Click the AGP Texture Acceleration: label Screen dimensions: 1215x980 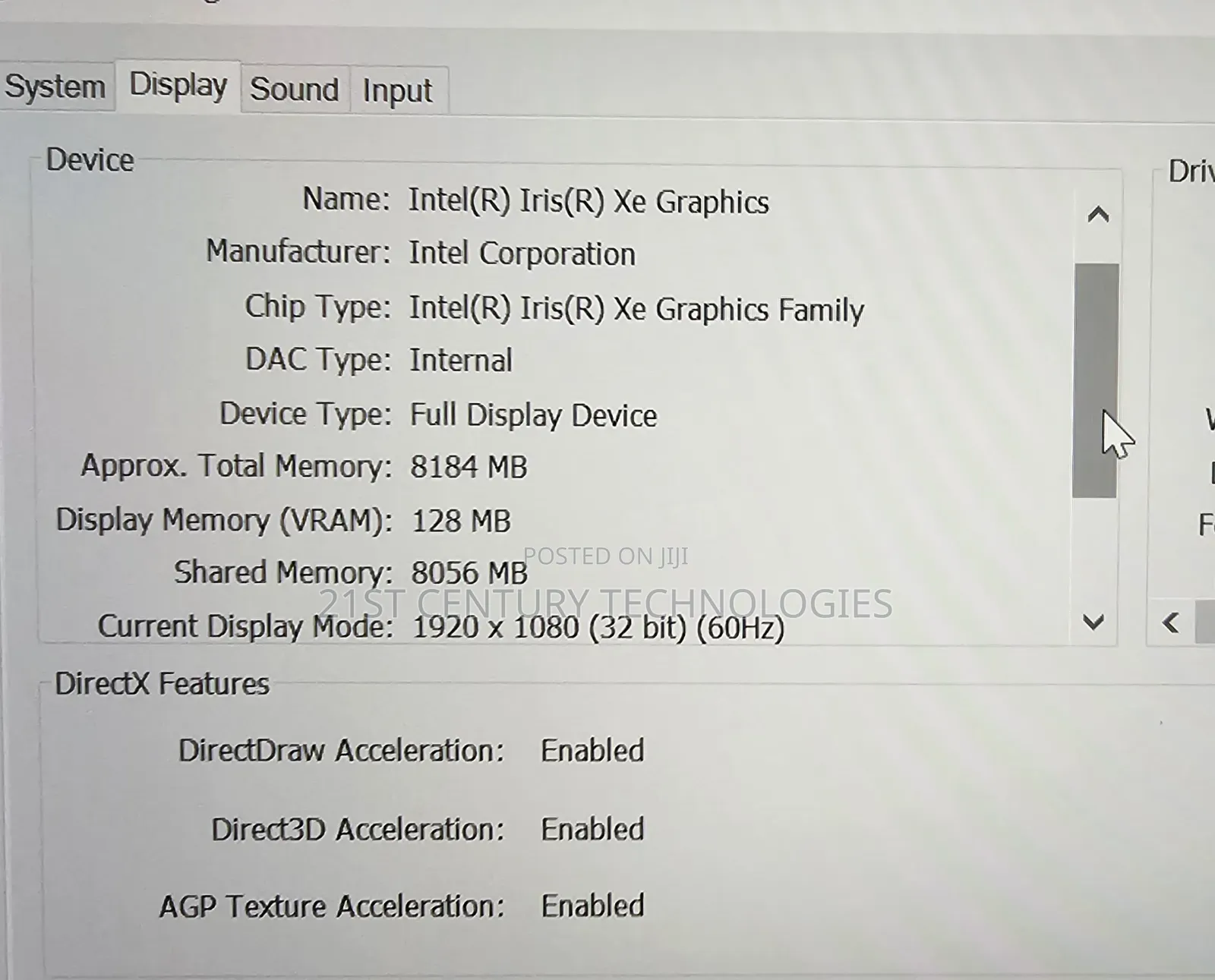333,906
